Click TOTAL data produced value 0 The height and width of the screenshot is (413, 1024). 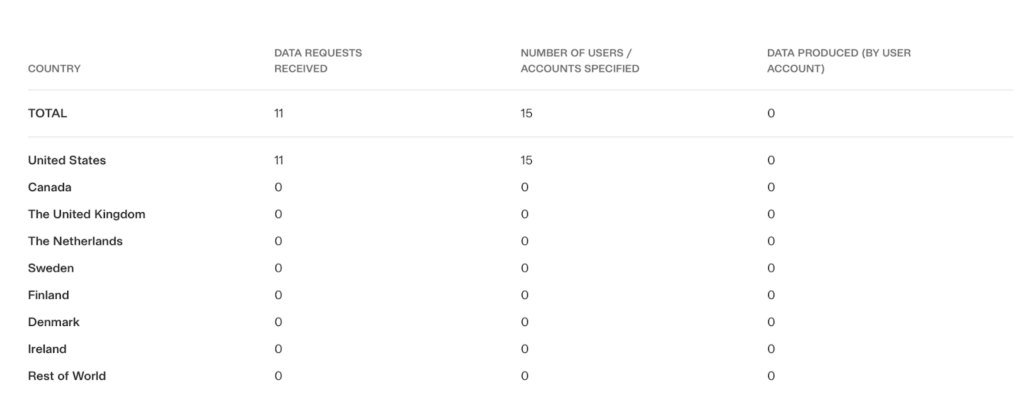(771, 113)
